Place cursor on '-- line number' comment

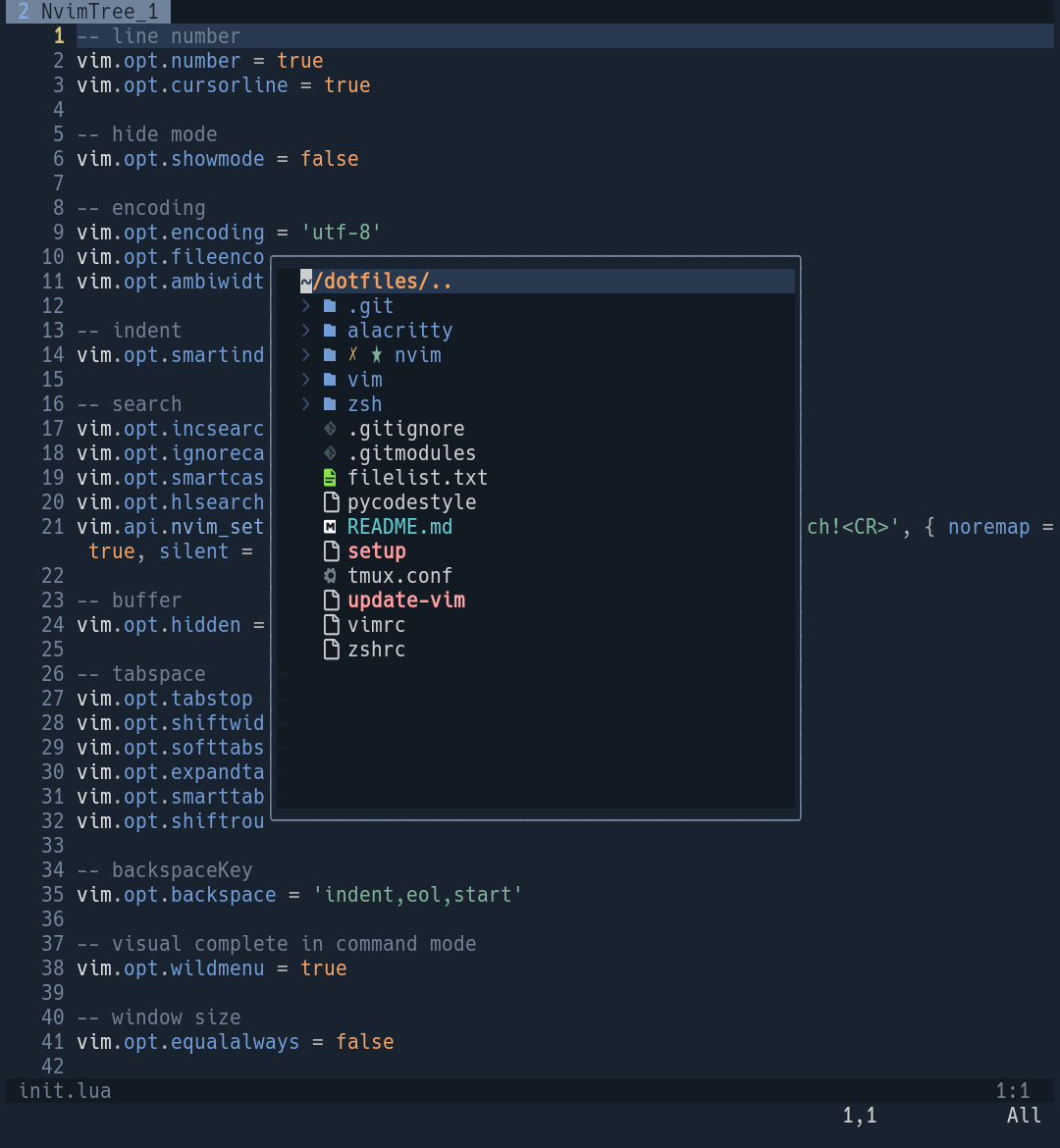click(159, 36)
